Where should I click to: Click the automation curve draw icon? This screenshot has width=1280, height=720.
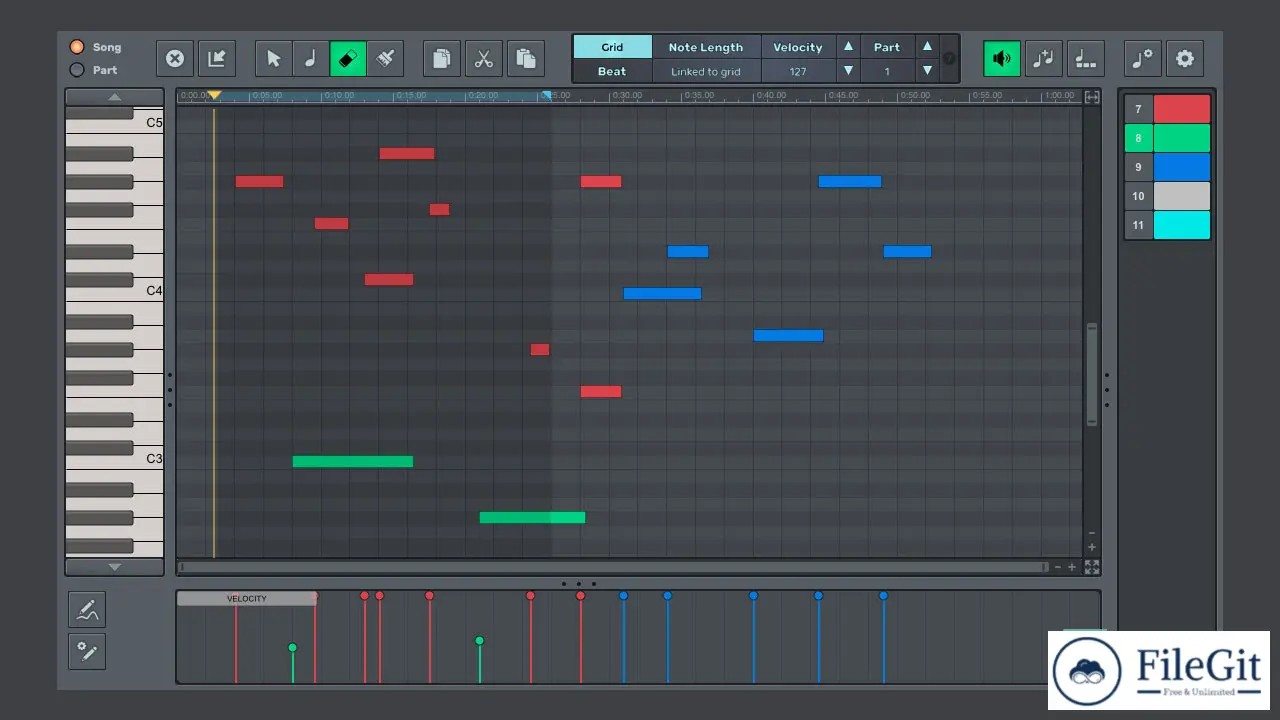pos(87,609)
